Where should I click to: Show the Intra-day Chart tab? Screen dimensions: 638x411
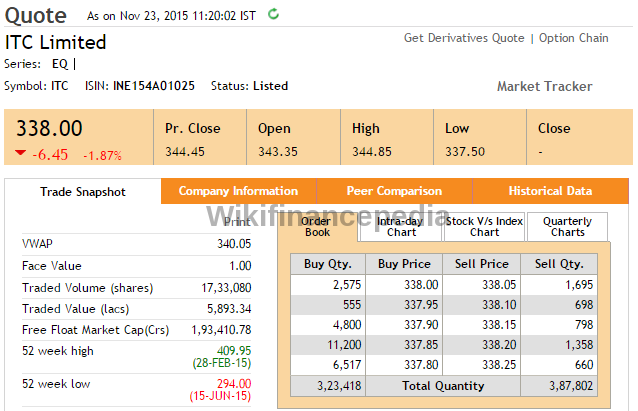coord(401,227)
